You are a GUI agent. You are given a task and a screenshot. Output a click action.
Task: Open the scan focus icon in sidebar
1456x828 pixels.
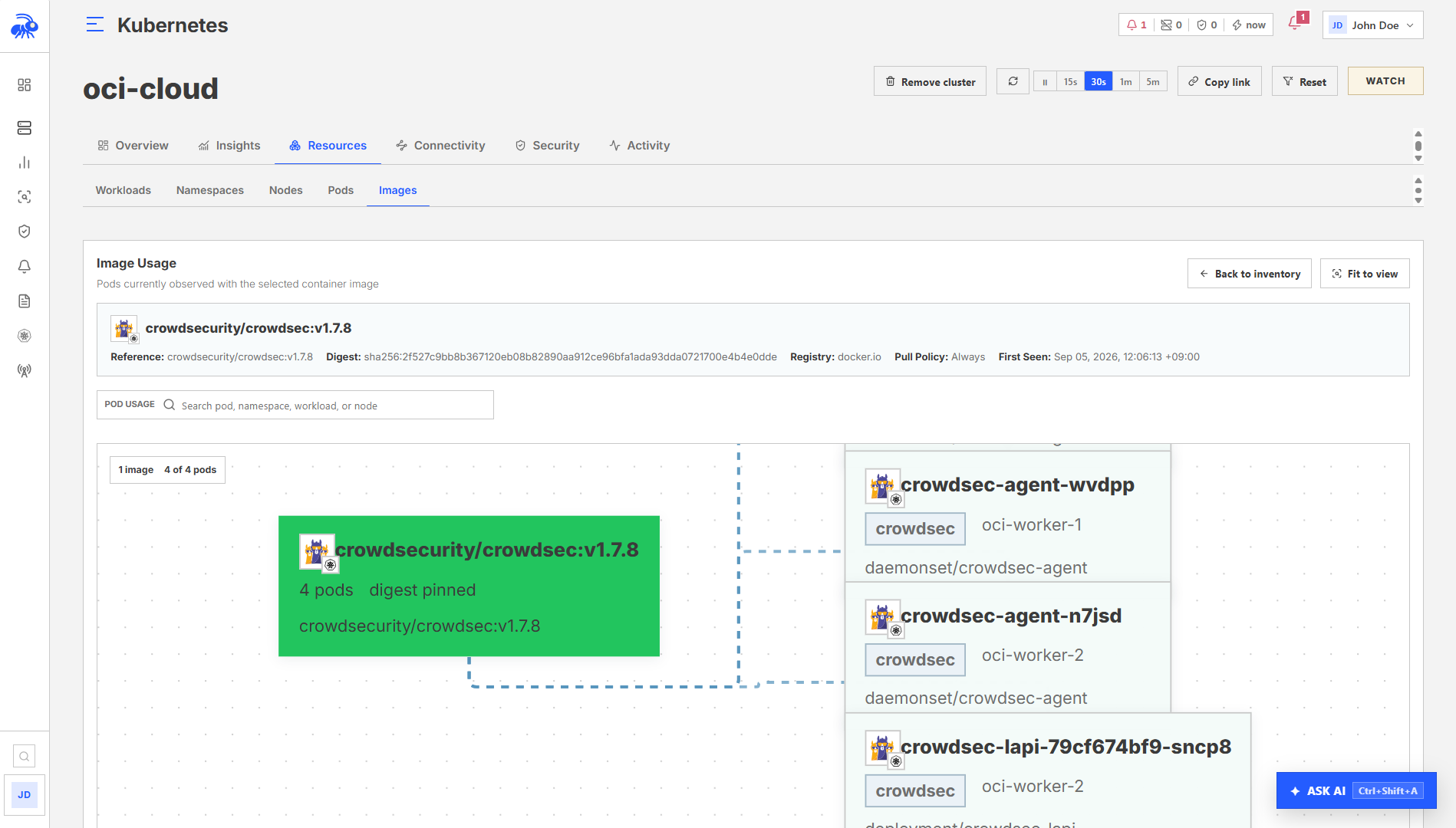pos(25,197)
